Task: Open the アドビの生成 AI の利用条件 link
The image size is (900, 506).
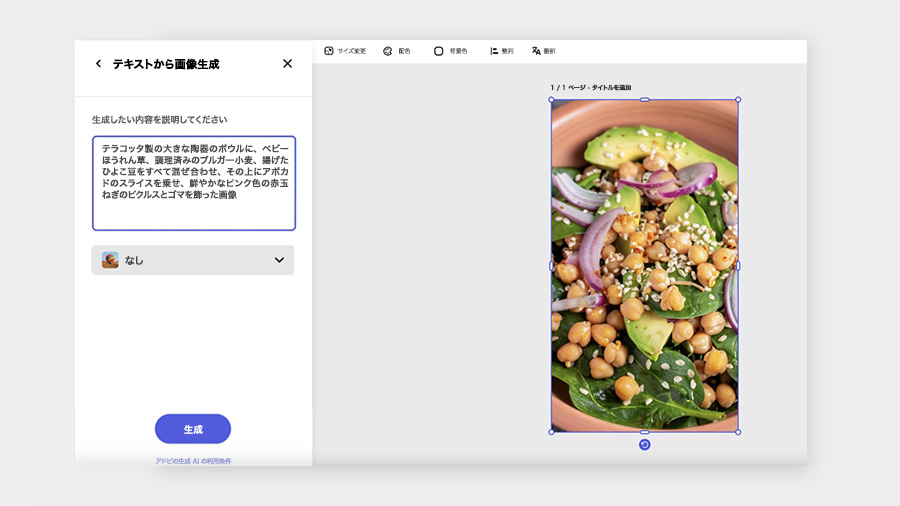Action: click(x=193, y=461)
